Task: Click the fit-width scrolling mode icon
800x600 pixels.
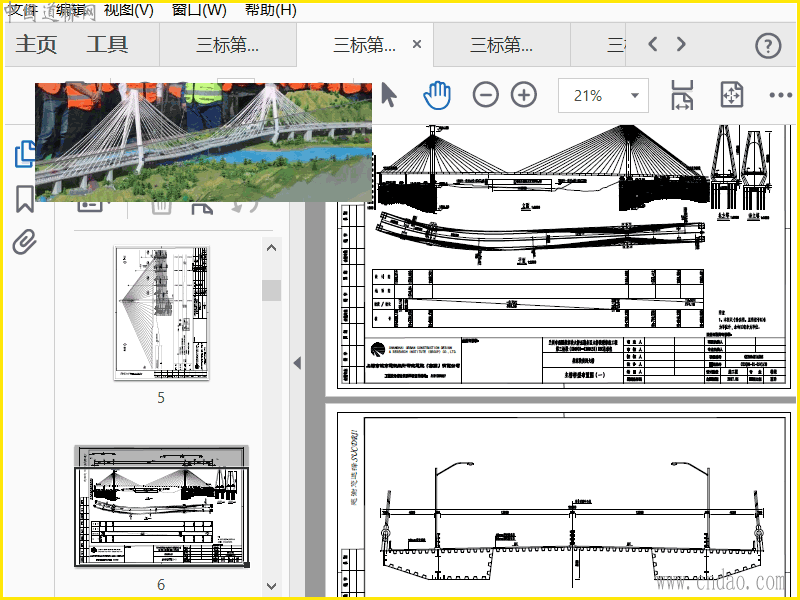Action: pos(682,95)
